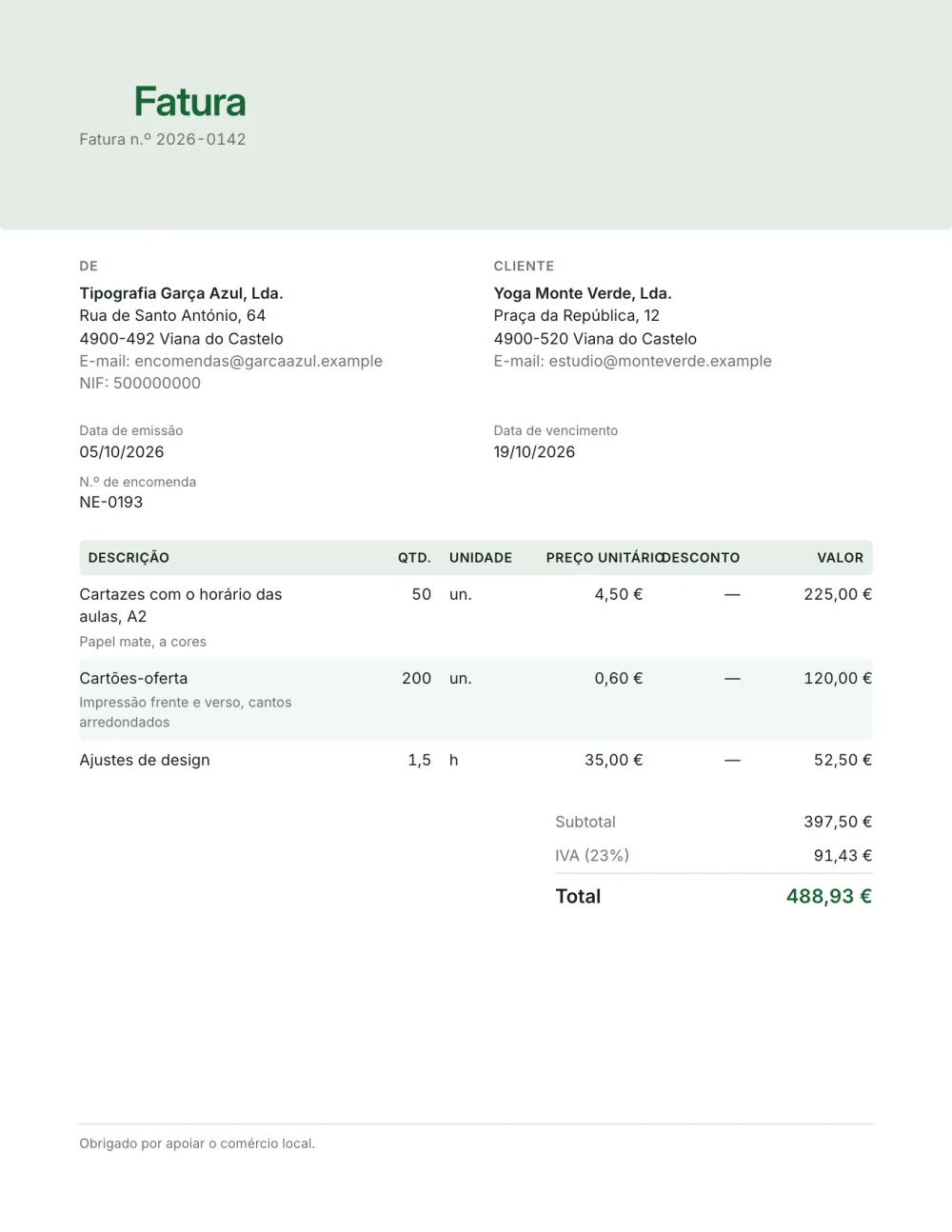
Task: Click note 'Impressão frente e verso, cantos arredondados'
Action: click(186, 712)
